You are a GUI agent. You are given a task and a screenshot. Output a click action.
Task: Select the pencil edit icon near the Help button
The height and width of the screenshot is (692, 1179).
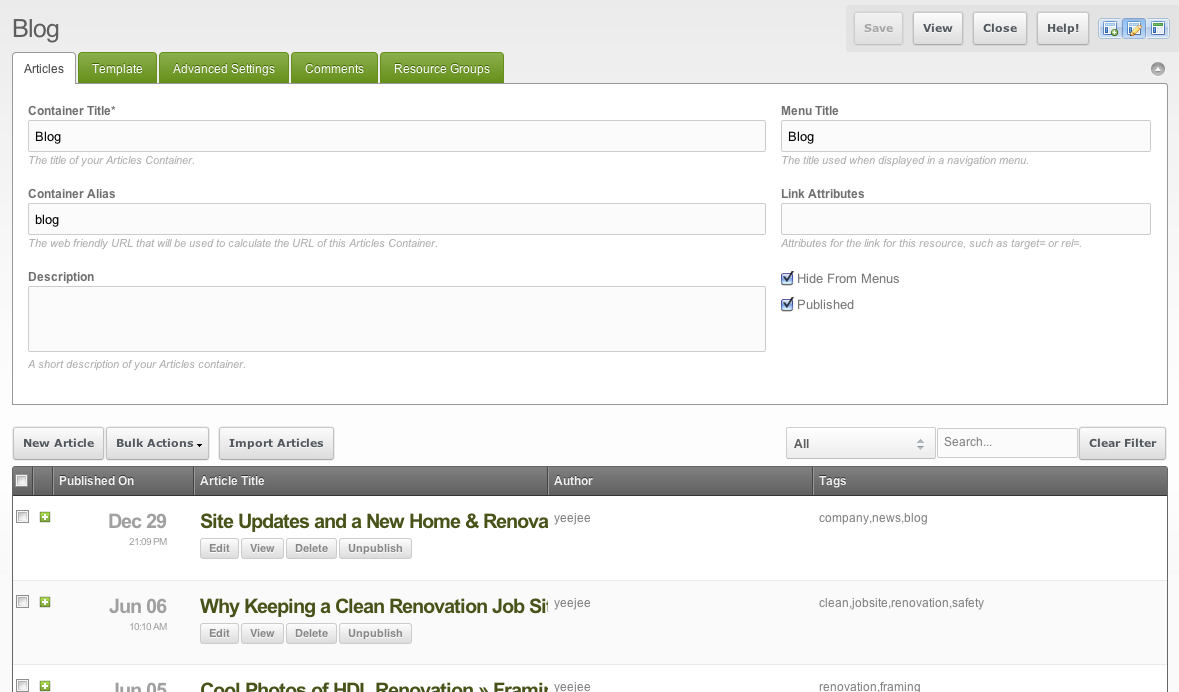point(1134,28)
